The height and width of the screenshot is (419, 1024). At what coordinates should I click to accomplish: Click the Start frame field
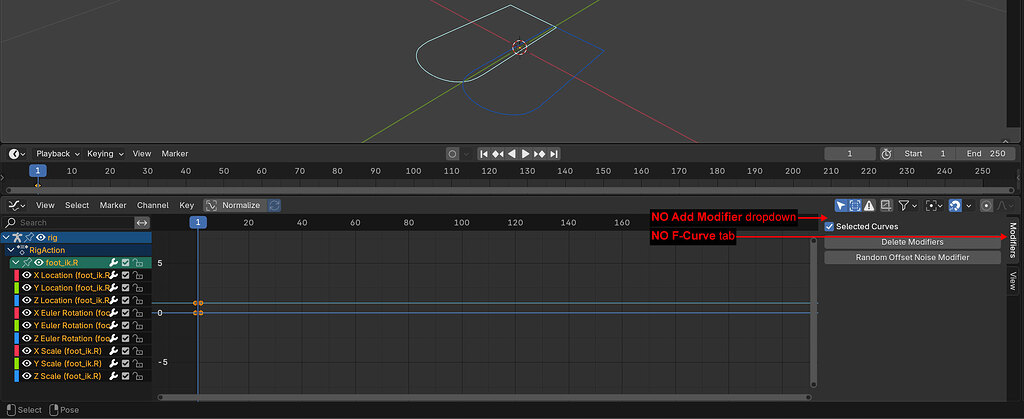925,154
